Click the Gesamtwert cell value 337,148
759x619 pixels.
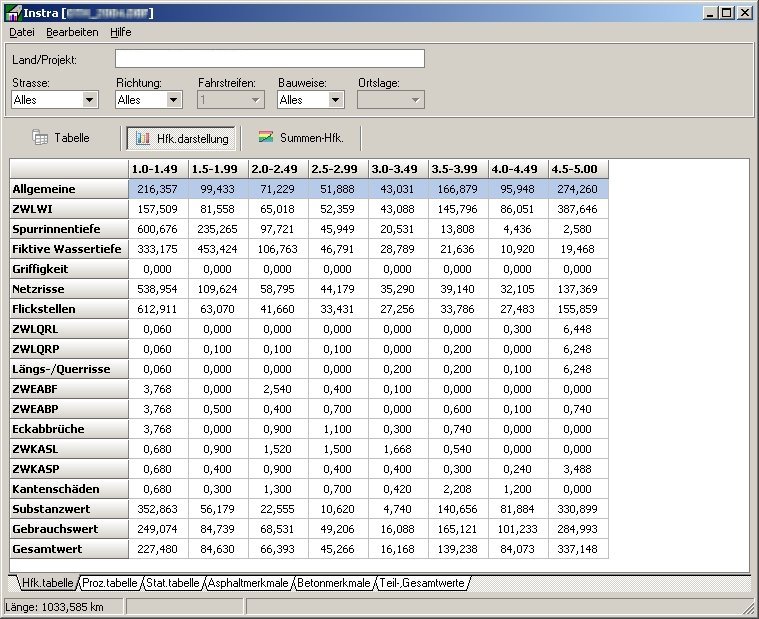(578, 549)
